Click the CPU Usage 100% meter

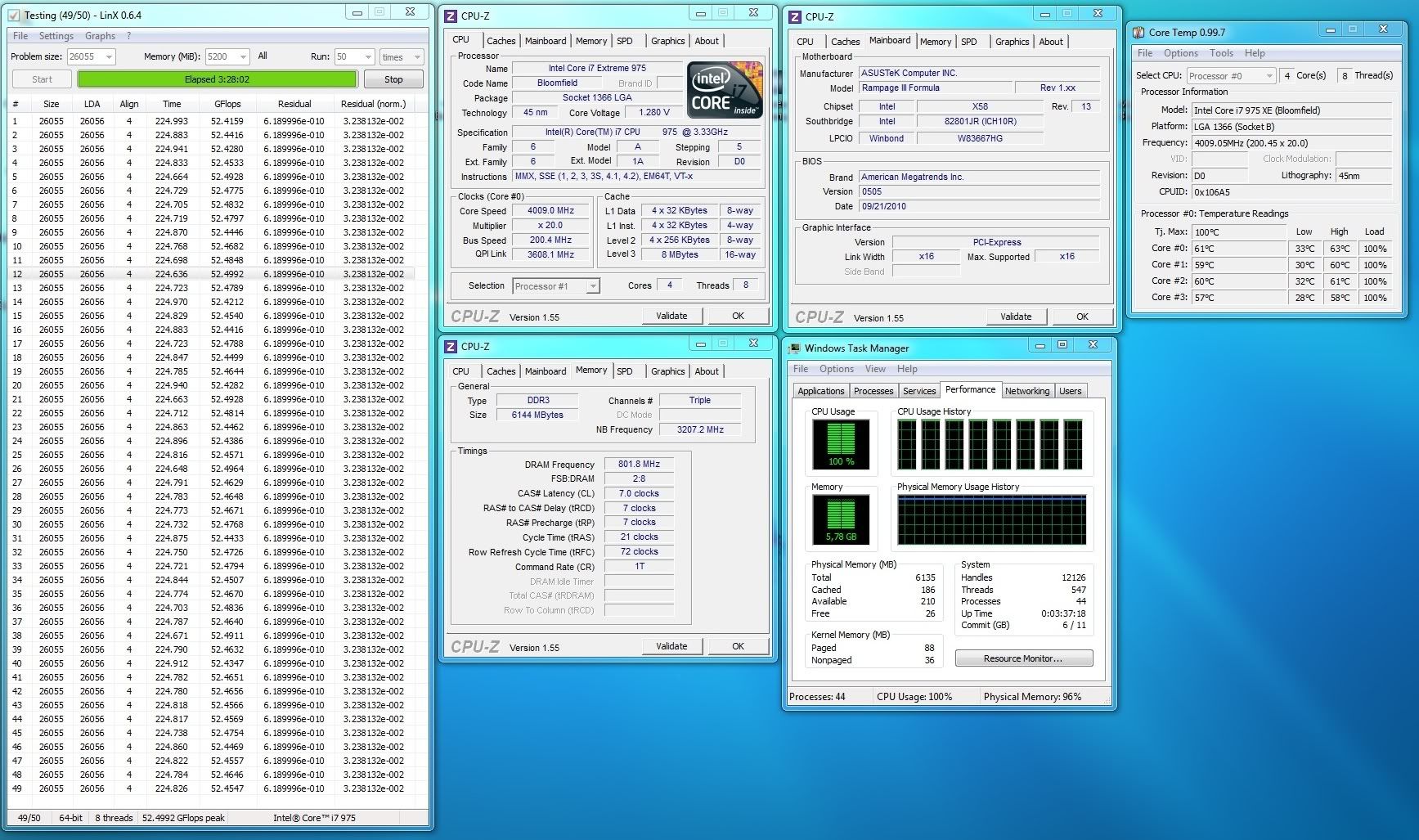pos(841,444)
